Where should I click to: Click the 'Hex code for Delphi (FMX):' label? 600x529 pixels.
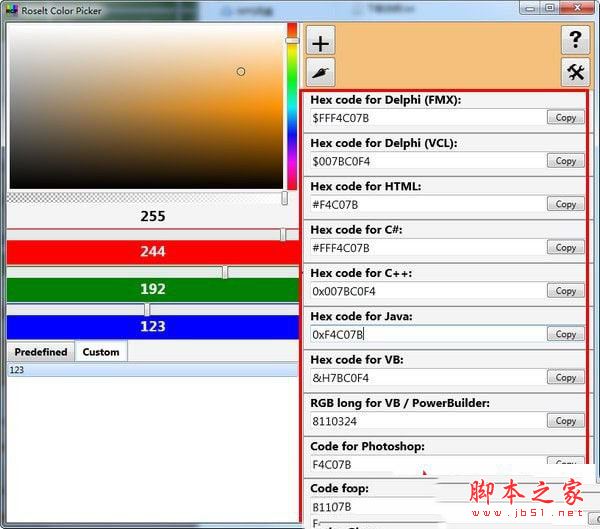coord(386,100)
